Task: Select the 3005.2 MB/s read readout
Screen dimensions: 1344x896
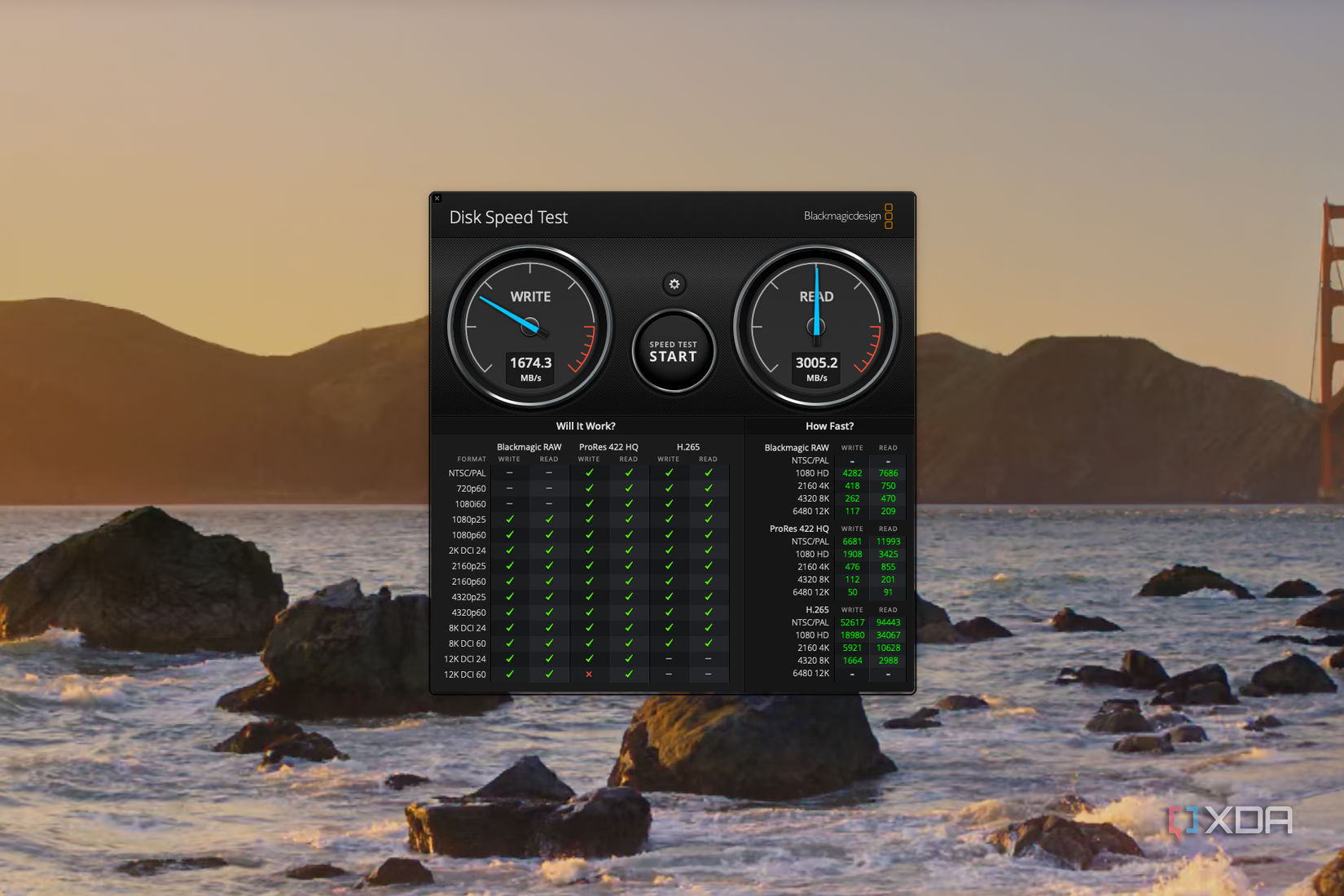Action: [x=816, y=368]
